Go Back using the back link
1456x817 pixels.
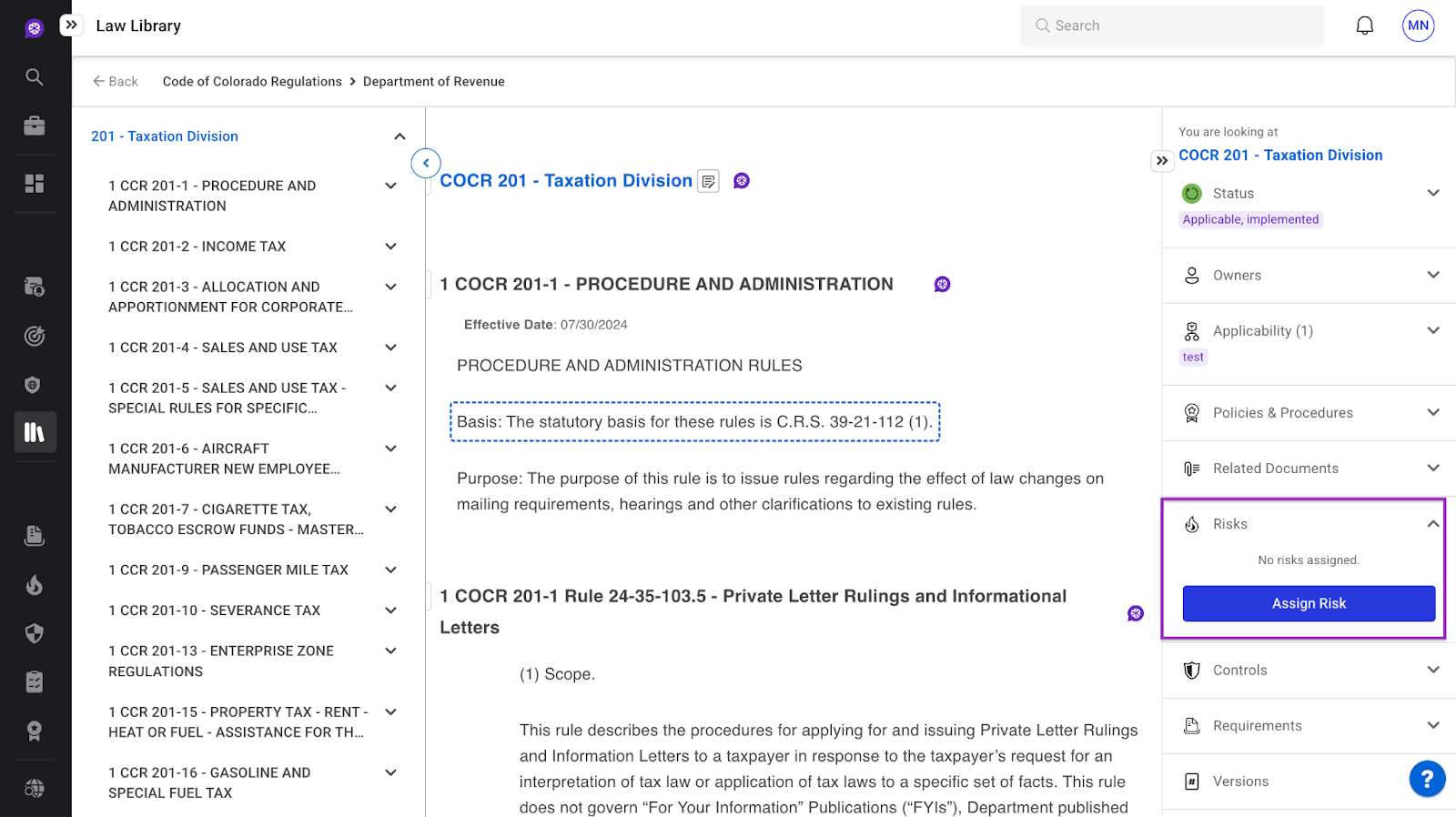tap(116, 82)
